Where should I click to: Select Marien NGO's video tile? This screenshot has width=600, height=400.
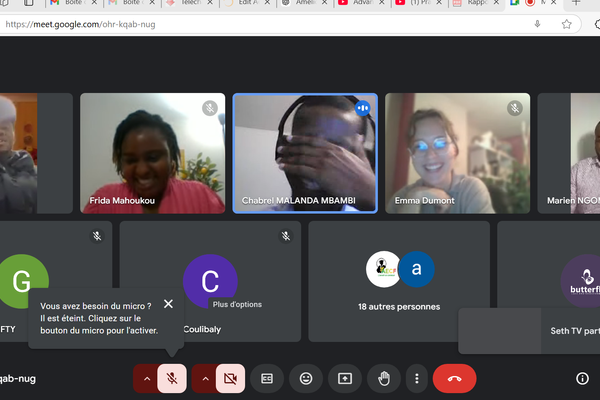569,153
